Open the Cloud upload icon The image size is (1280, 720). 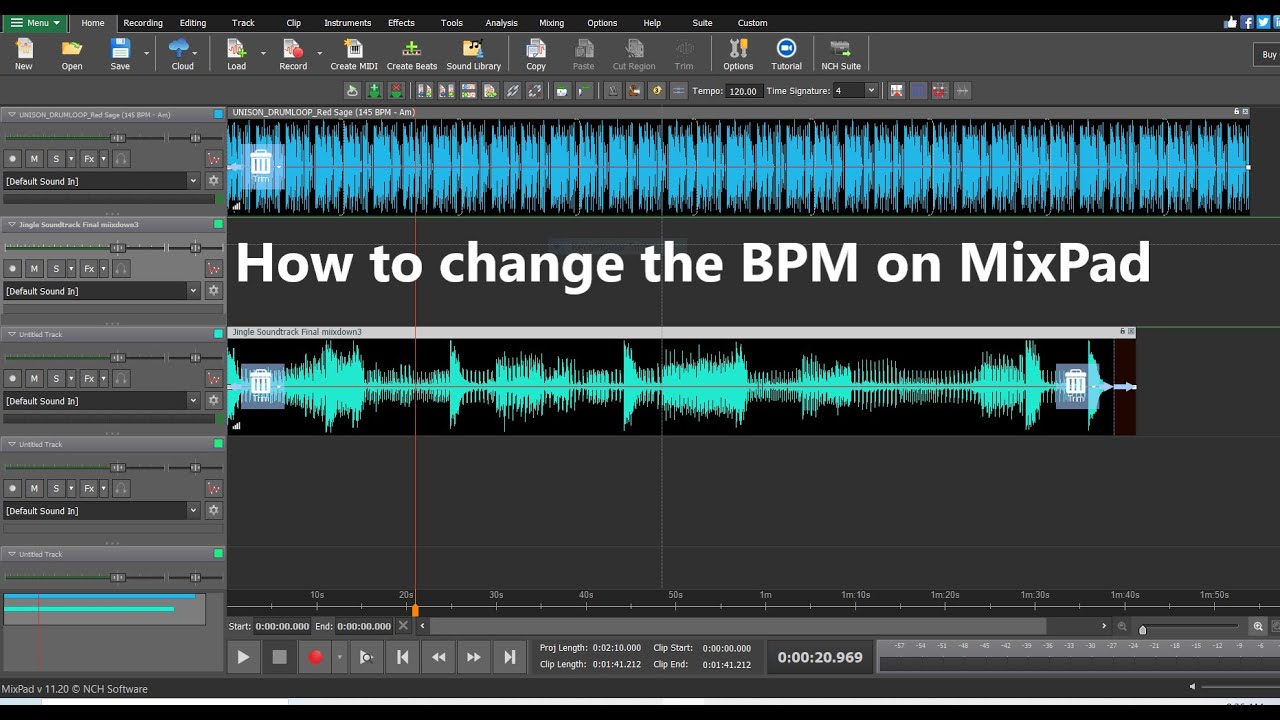[x=180, y=54]
